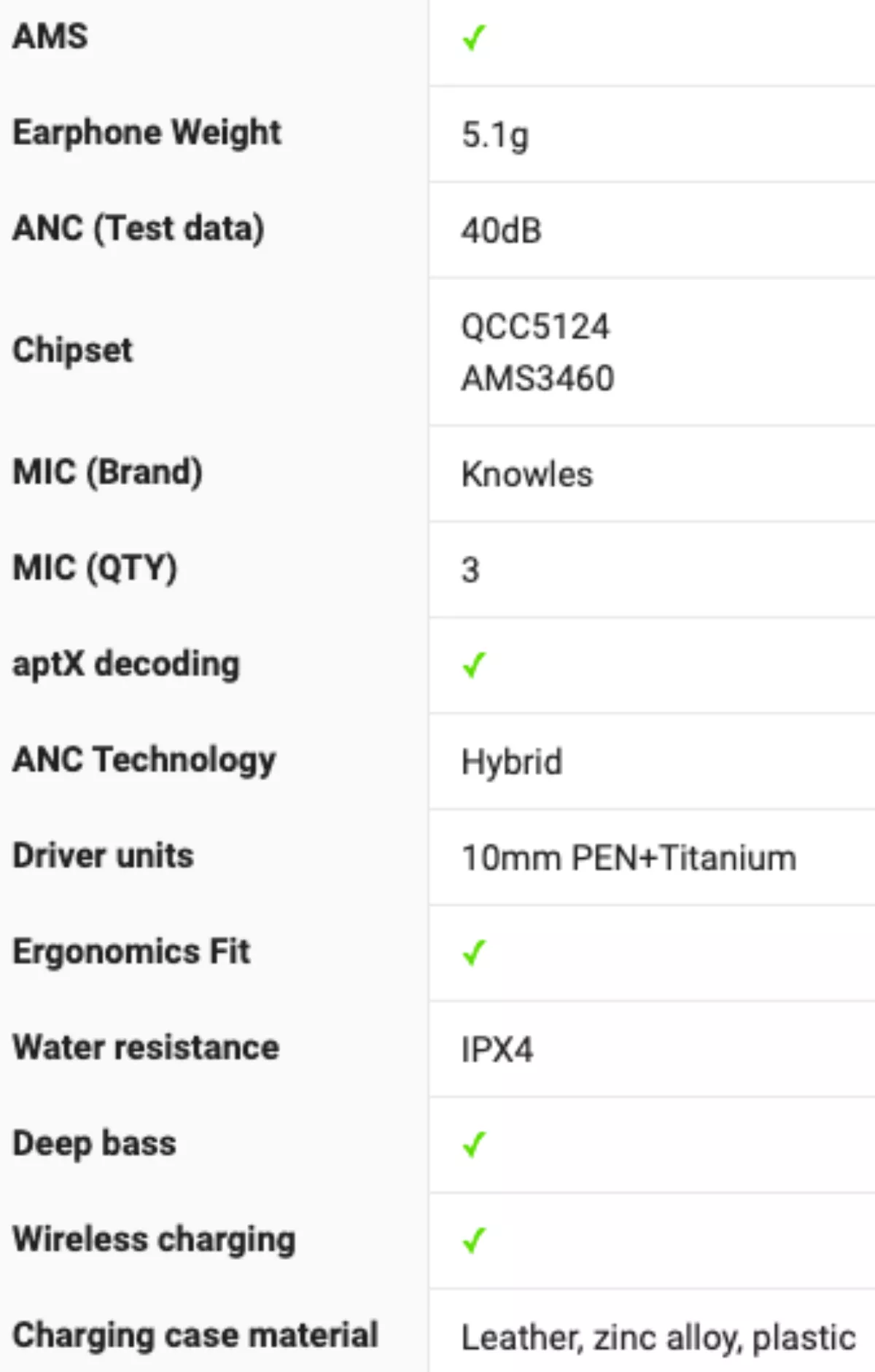Screen dimensions: 875x1372
Task: Click the green checkmark in the AMS row
Action: click(474, 37)
